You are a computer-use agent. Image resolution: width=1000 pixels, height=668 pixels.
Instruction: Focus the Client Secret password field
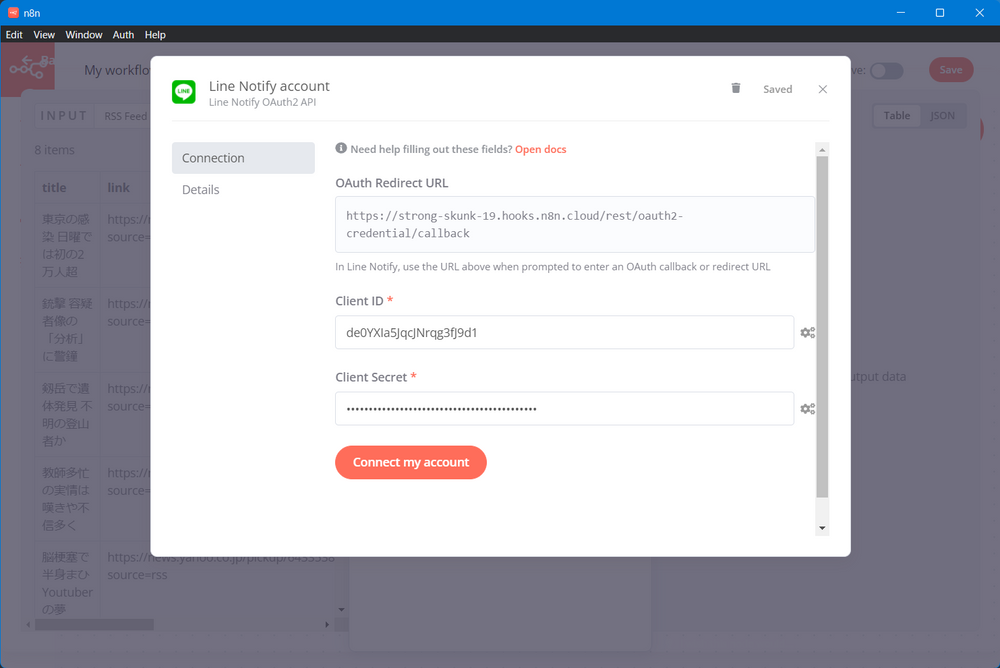(564, 409)
